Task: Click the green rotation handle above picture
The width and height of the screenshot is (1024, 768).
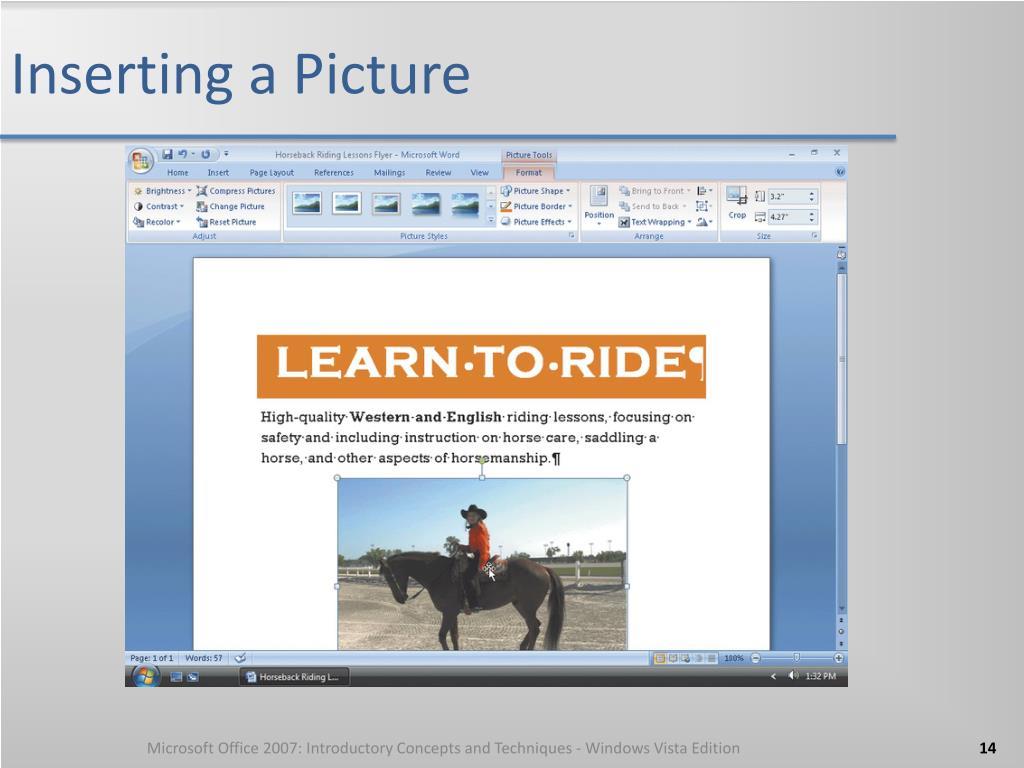Action: (482, 460)
